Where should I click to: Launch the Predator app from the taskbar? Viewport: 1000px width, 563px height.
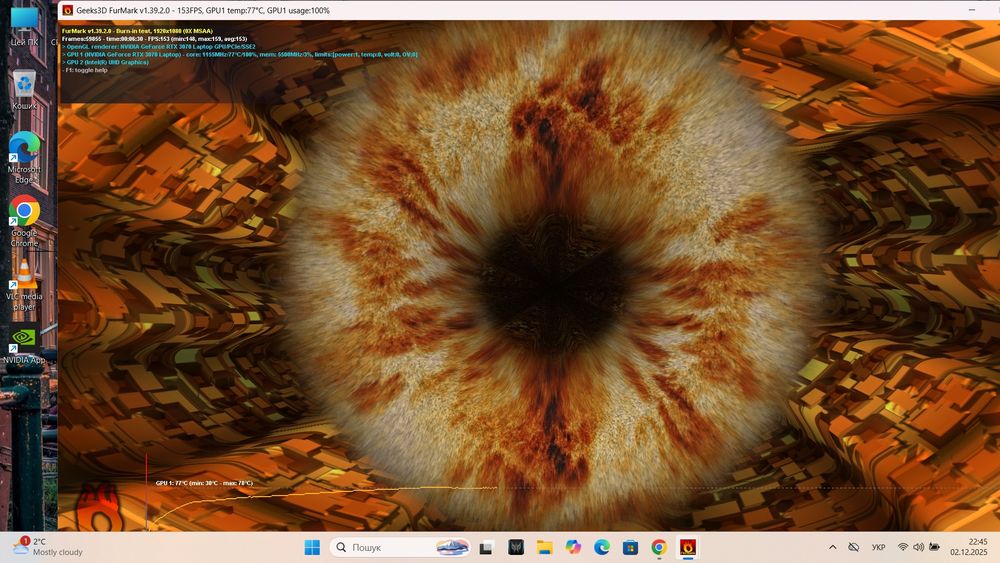pyautogui.click(x=516, y=547)
